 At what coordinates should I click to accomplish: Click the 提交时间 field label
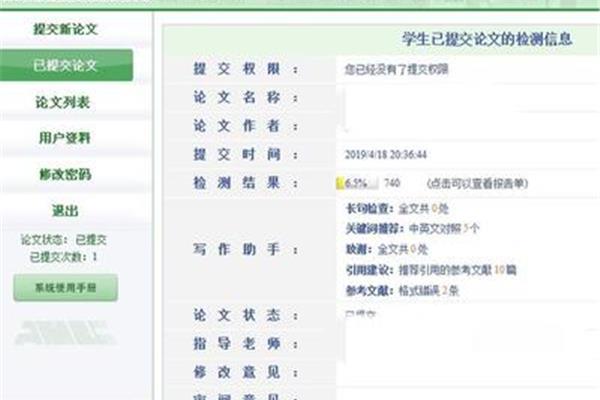coord(245,154)
